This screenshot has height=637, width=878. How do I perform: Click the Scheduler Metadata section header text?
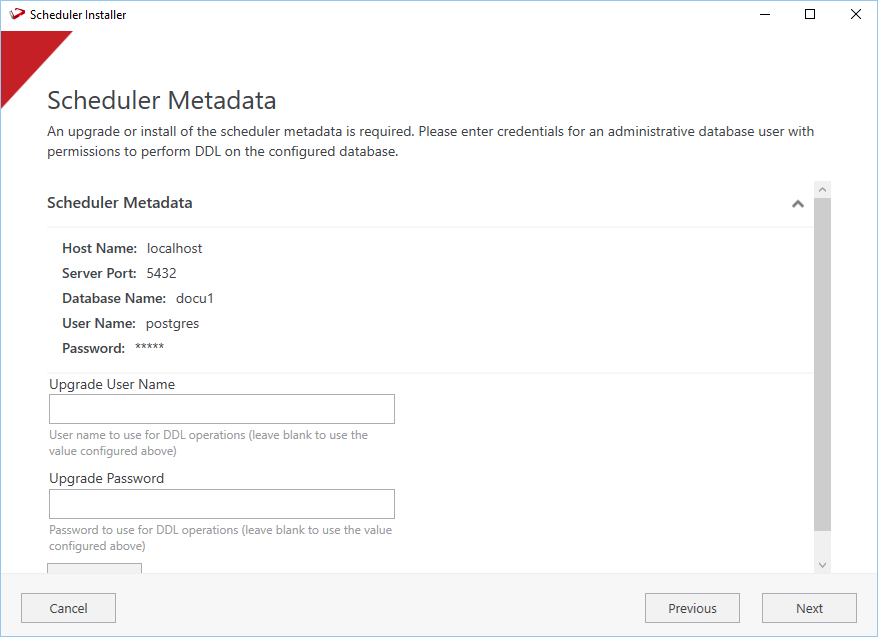click(120, 203)
